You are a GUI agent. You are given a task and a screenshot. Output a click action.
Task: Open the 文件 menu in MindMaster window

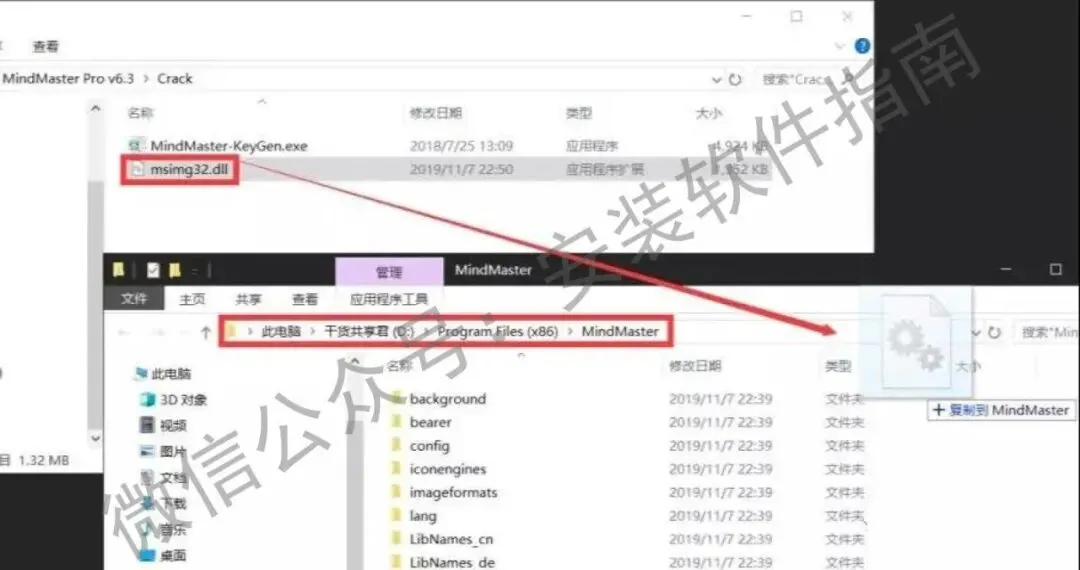point(134,299)
